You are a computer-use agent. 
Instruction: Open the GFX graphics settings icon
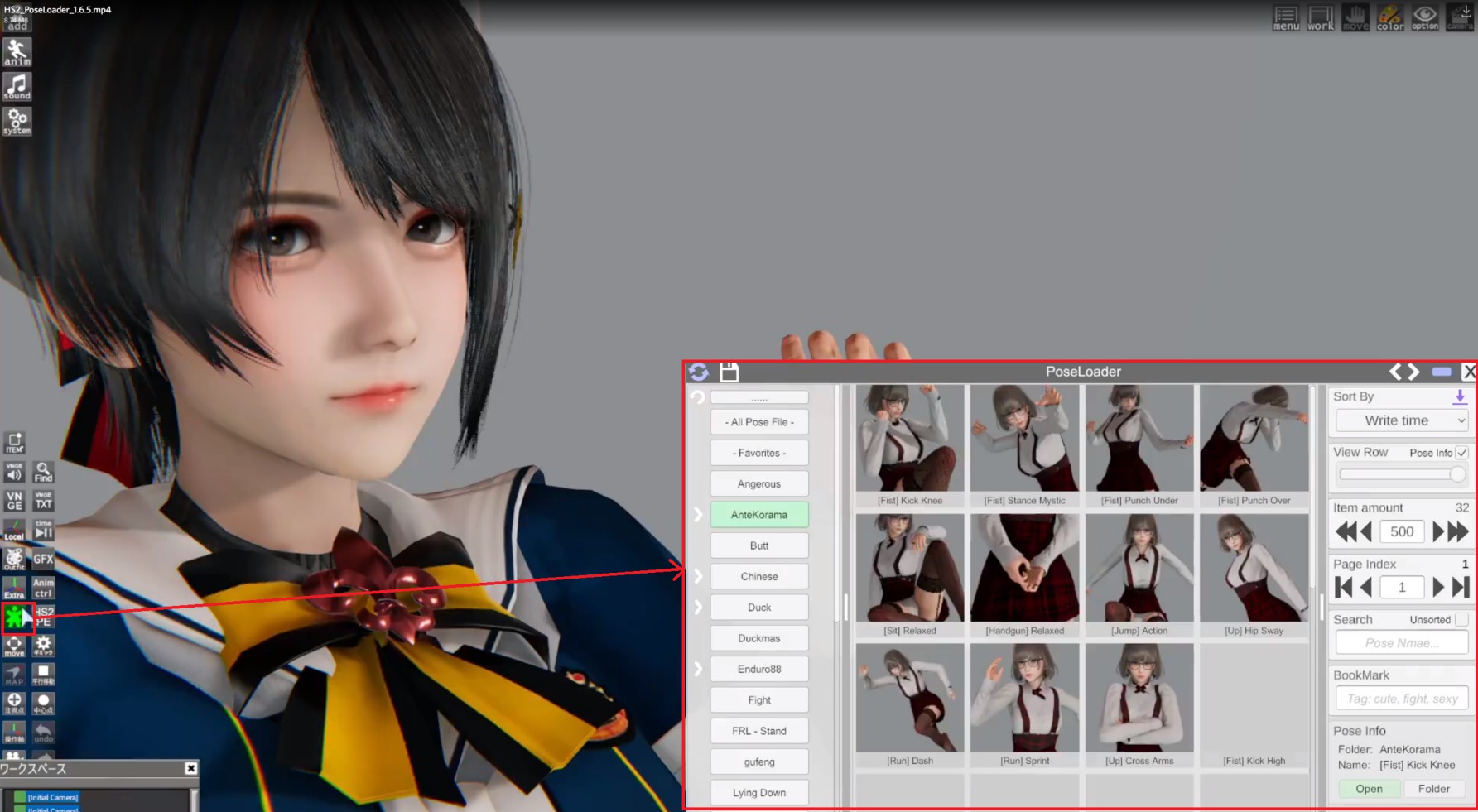[43, 559]
